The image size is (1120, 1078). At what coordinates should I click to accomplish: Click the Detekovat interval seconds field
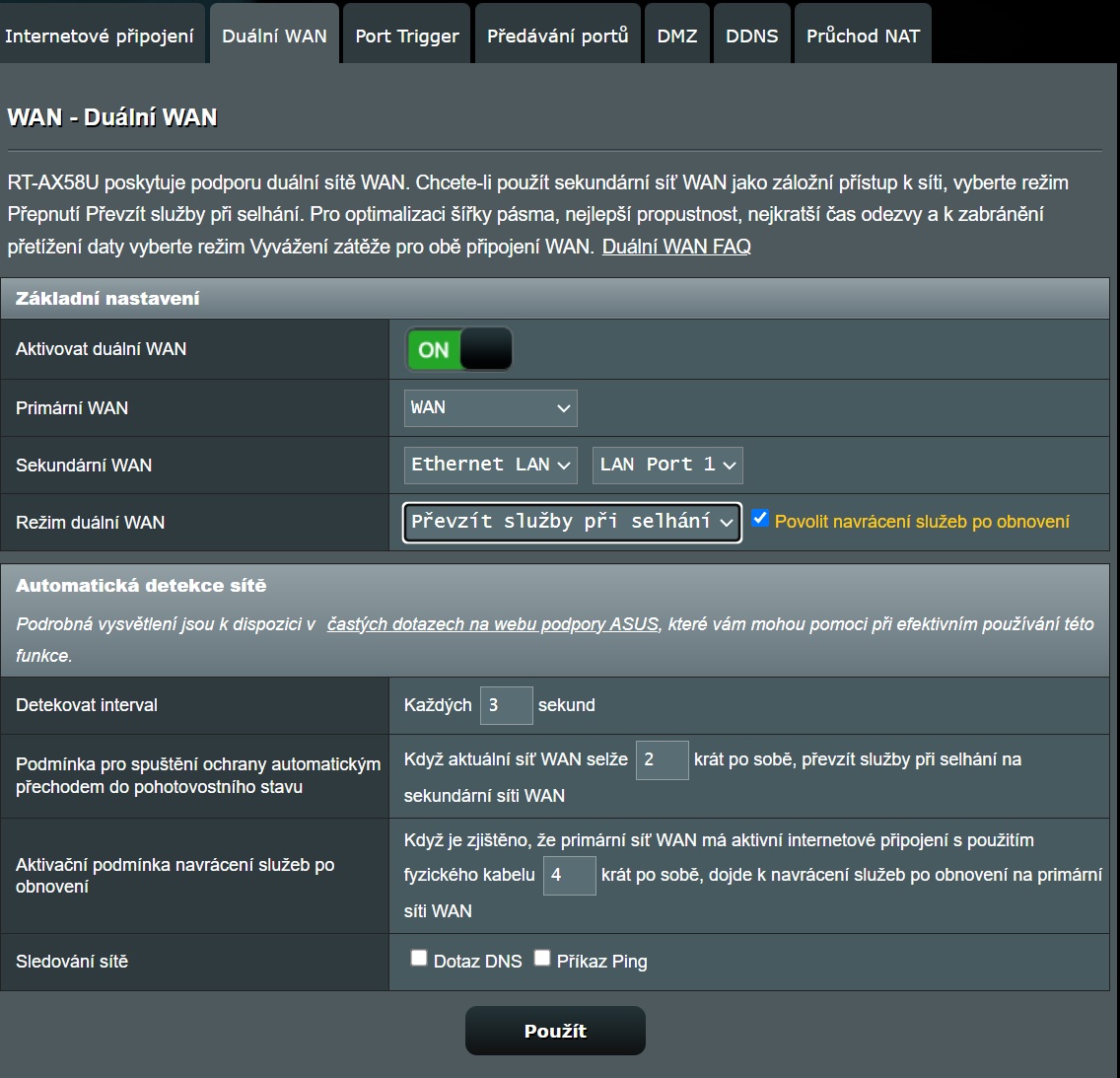click(x=506, y=705)
